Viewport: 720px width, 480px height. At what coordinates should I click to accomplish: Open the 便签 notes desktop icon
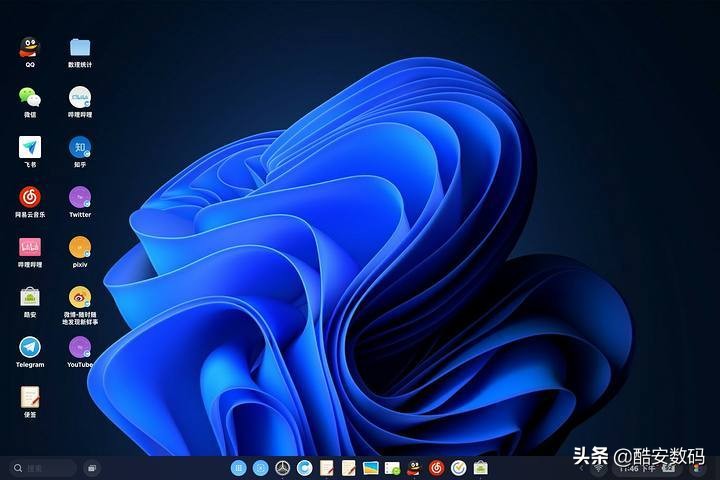30,397
